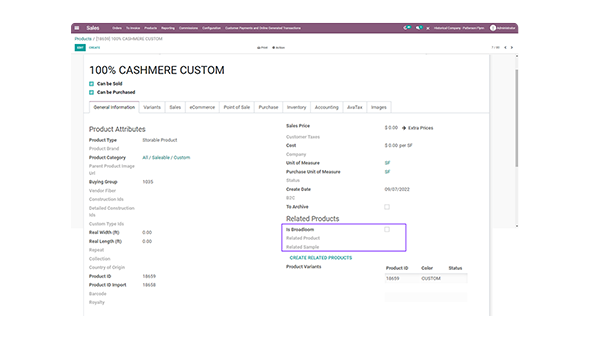The height and width of the screenshot is (360, 590).
Task: Click the 100% CASHMERE CUSTOM product title
Action: (157, 70)
